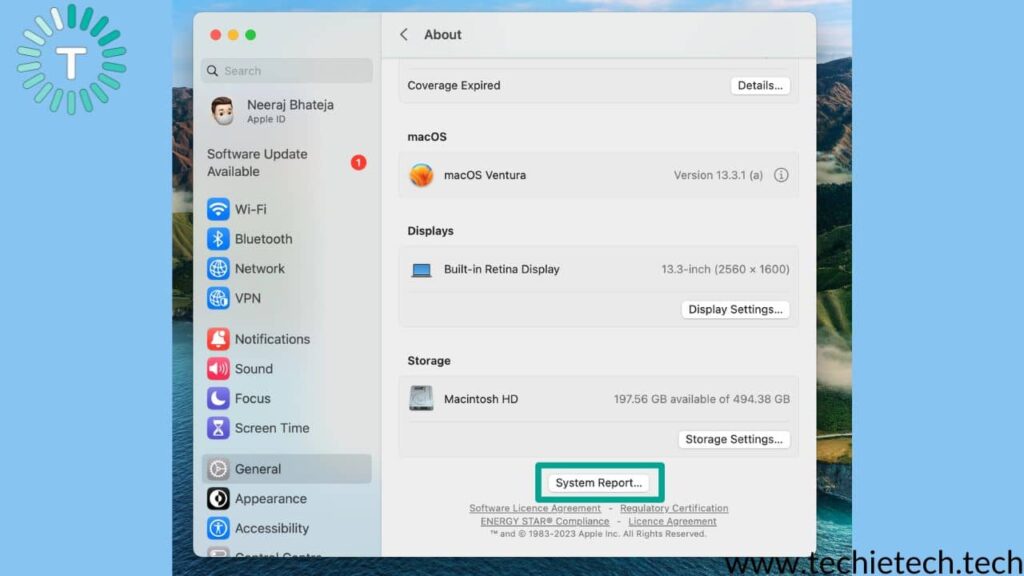
Task: Click inside the Search field
Action: (x=287, y=71)
